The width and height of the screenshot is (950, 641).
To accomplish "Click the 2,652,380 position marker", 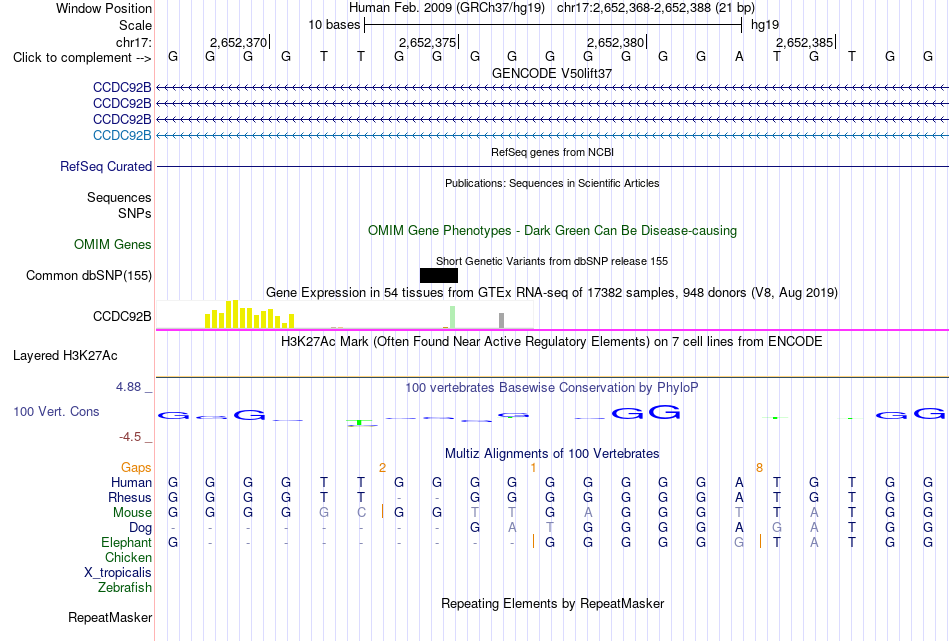I will (x=616, y=42).
